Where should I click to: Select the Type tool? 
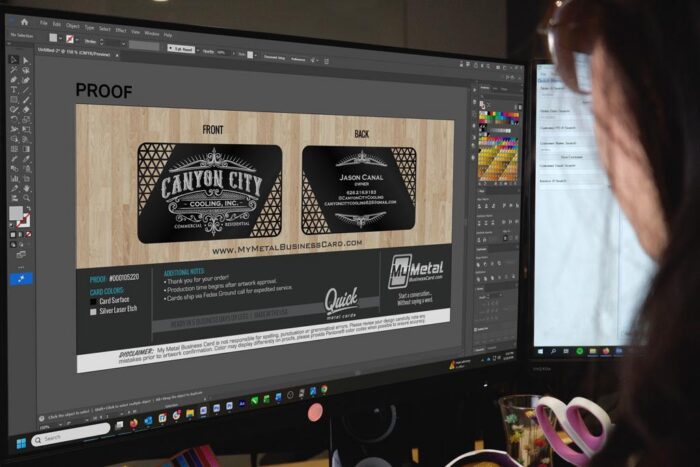point(14,89)
